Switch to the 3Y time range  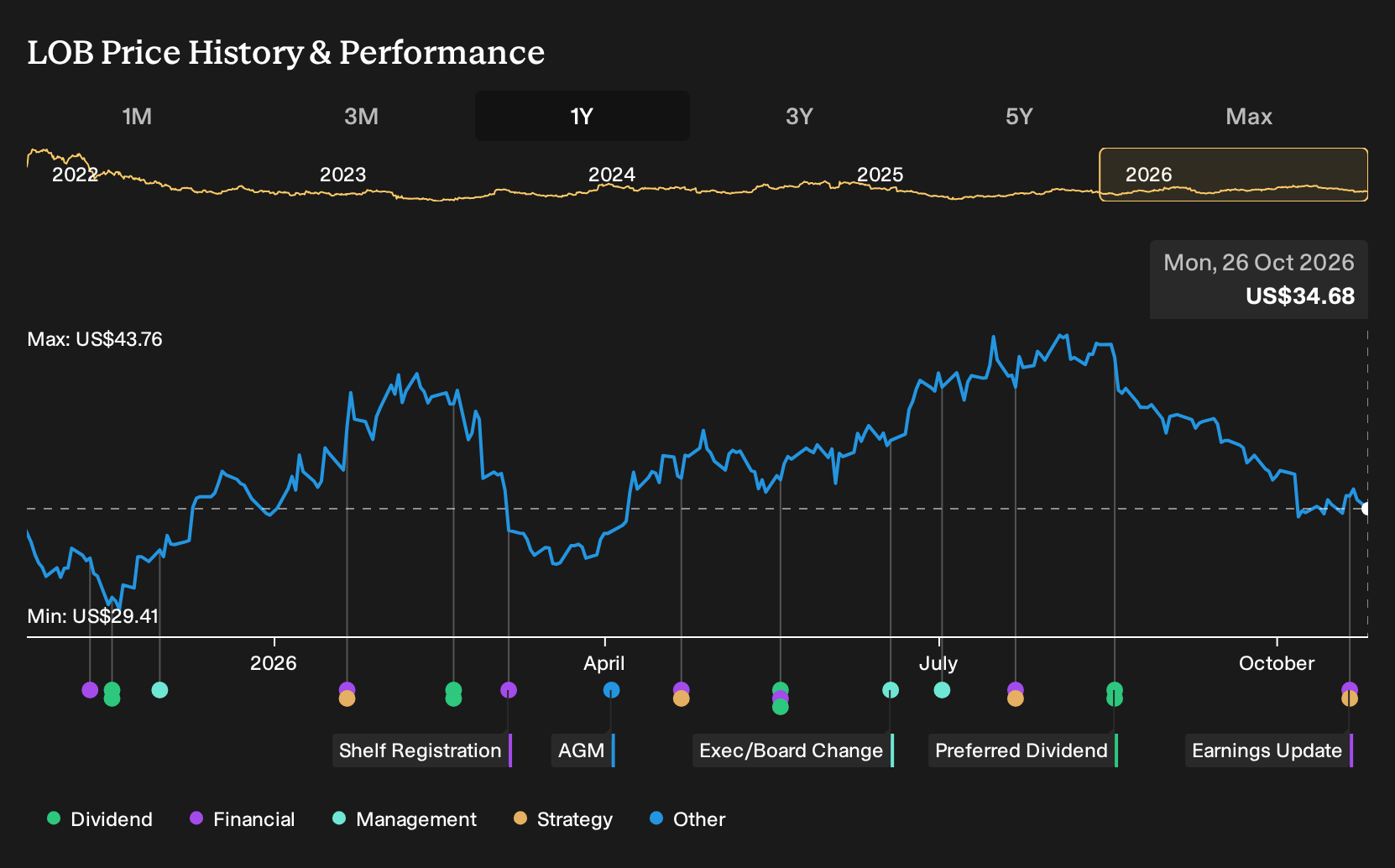click(799, 116)
